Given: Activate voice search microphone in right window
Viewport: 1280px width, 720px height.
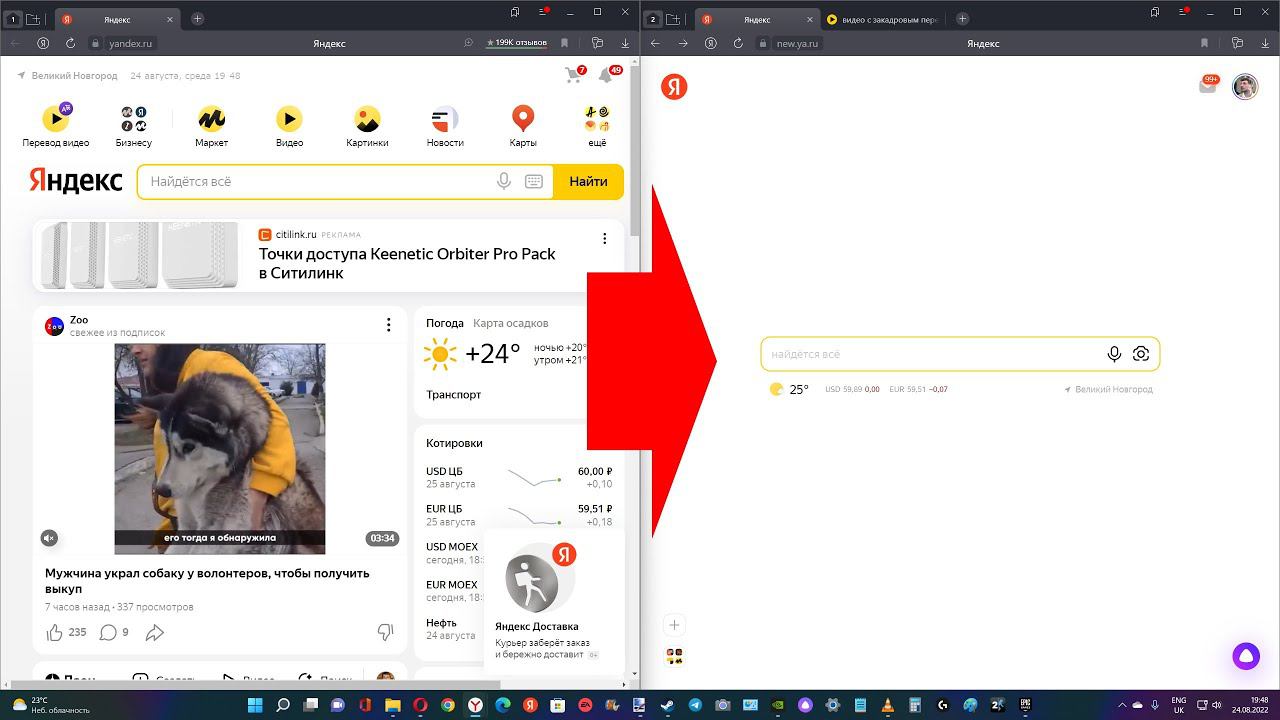Looking at the screenshot, I should tap(1114, 354).
